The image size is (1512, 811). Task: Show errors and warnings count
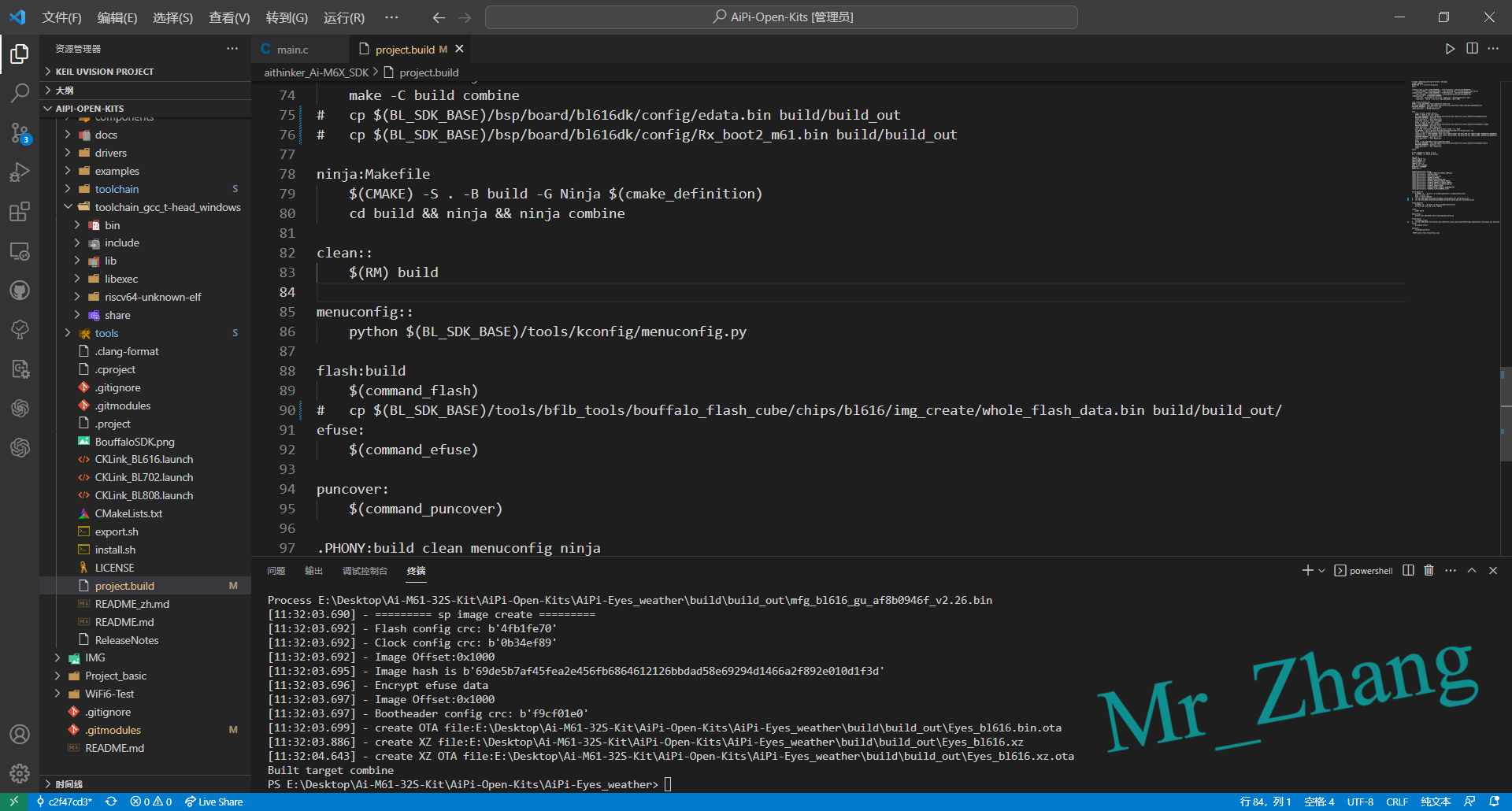click(151, 802)
